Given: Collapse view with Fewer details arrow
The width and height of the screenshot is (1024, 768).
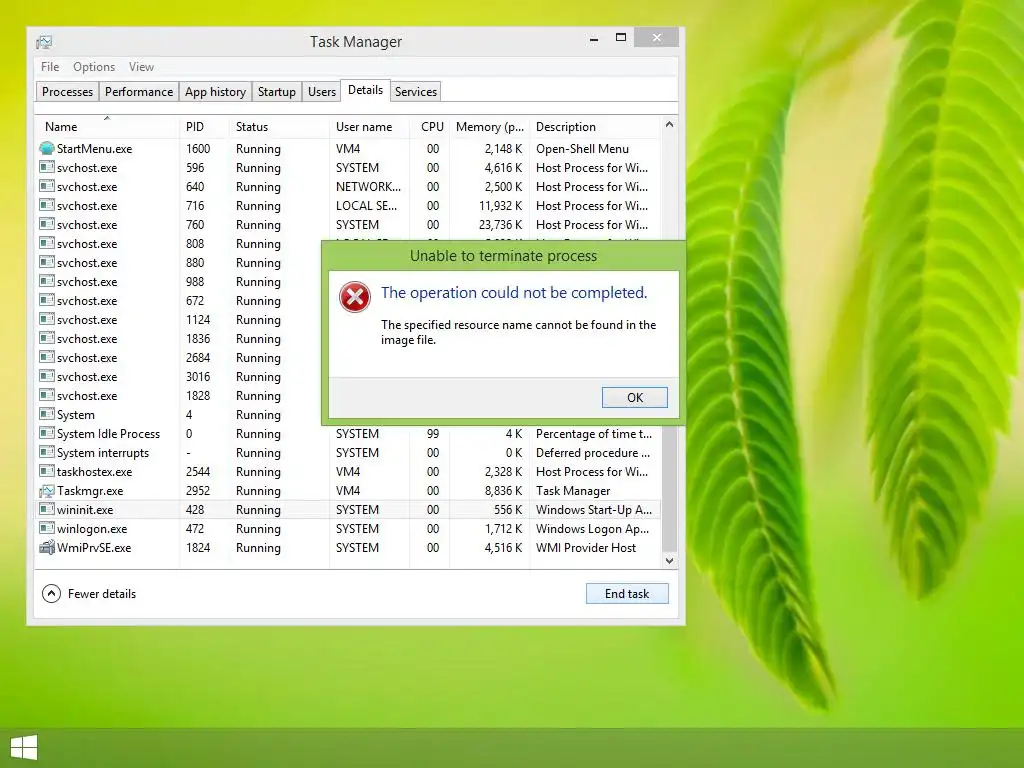Looking at the screenshot, I should pos(51,594).
